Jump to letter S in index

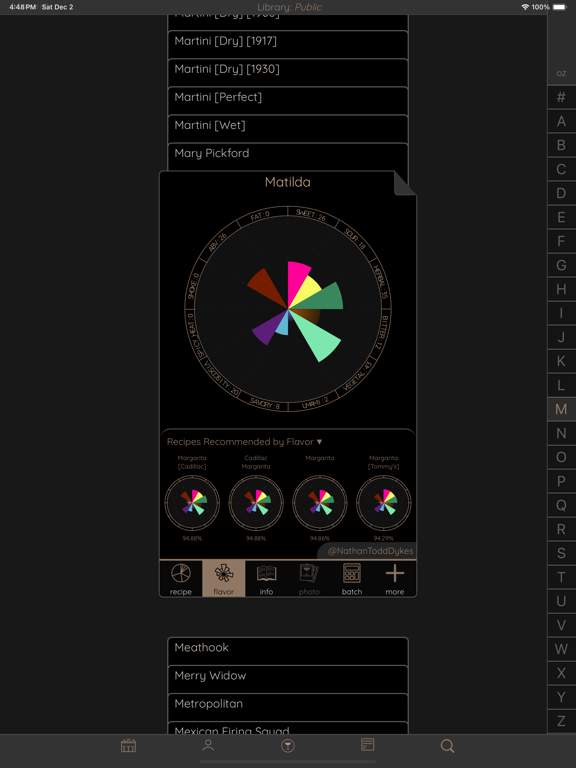[x=561, y=553]
